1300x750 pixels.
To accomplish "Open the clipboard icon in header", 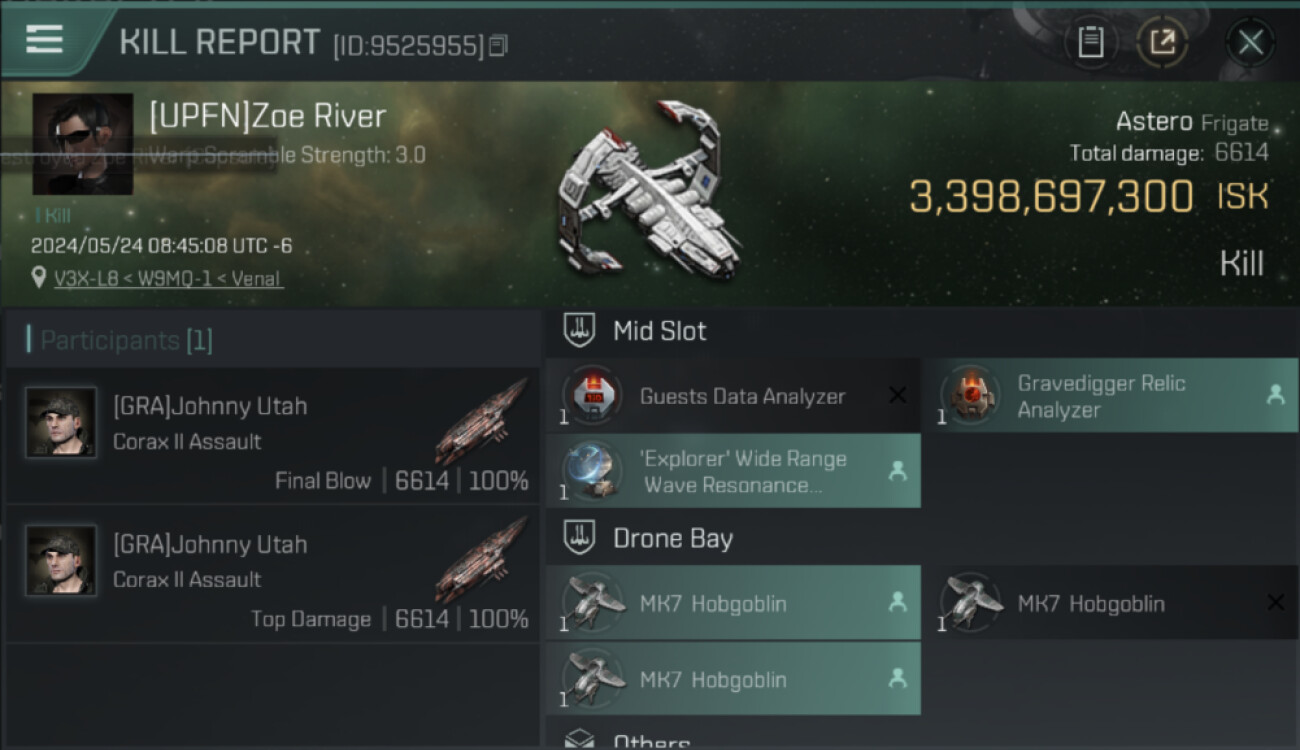I will pyautogui.click(x=1090, y=42).
